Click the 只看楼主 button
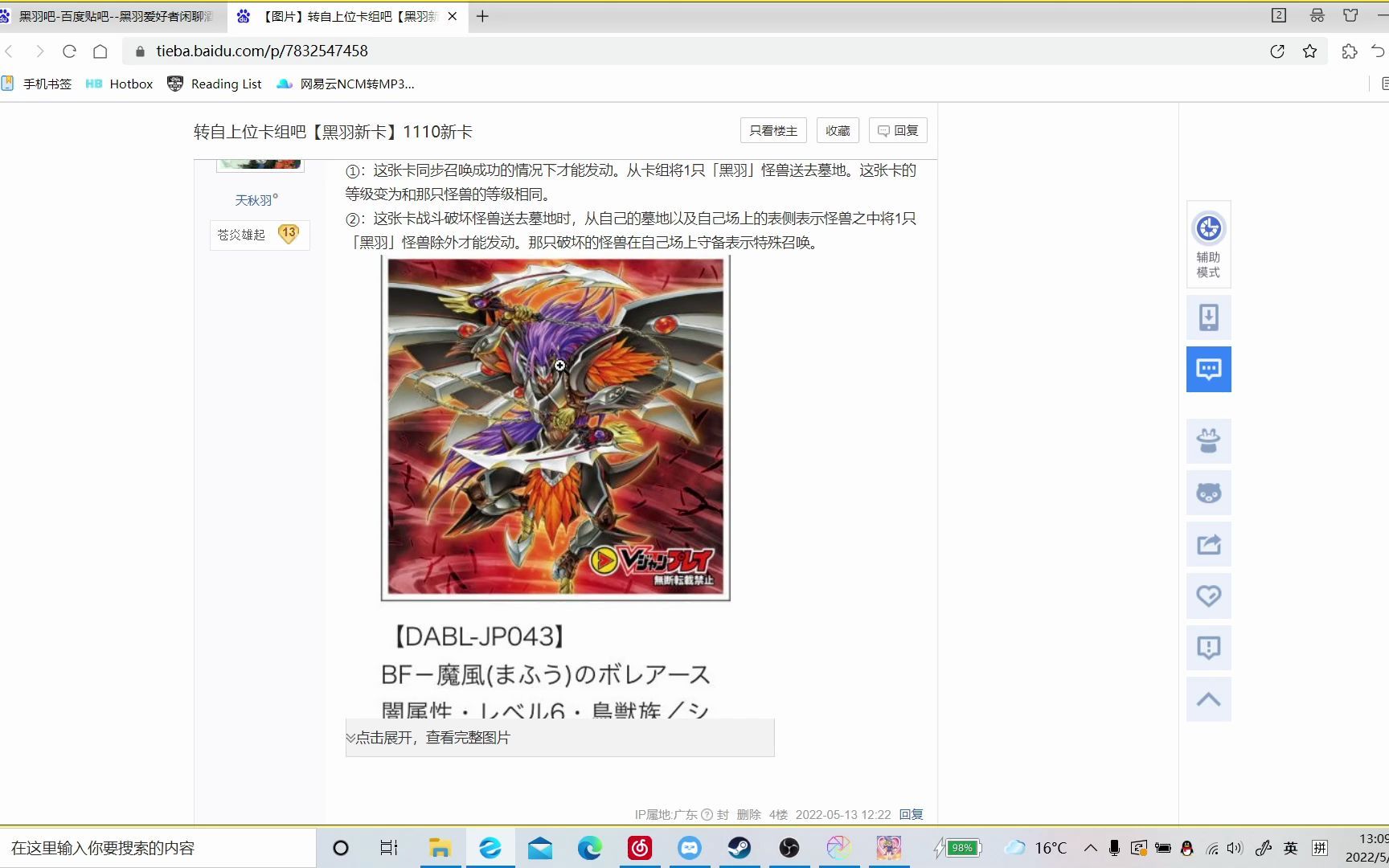Screen dimensions: 1389x868 point(773,131)
